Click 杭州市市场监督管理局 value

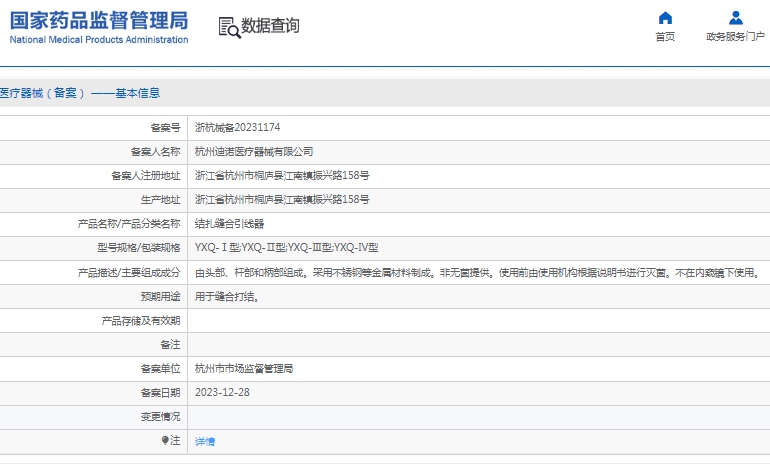(244, 369)
